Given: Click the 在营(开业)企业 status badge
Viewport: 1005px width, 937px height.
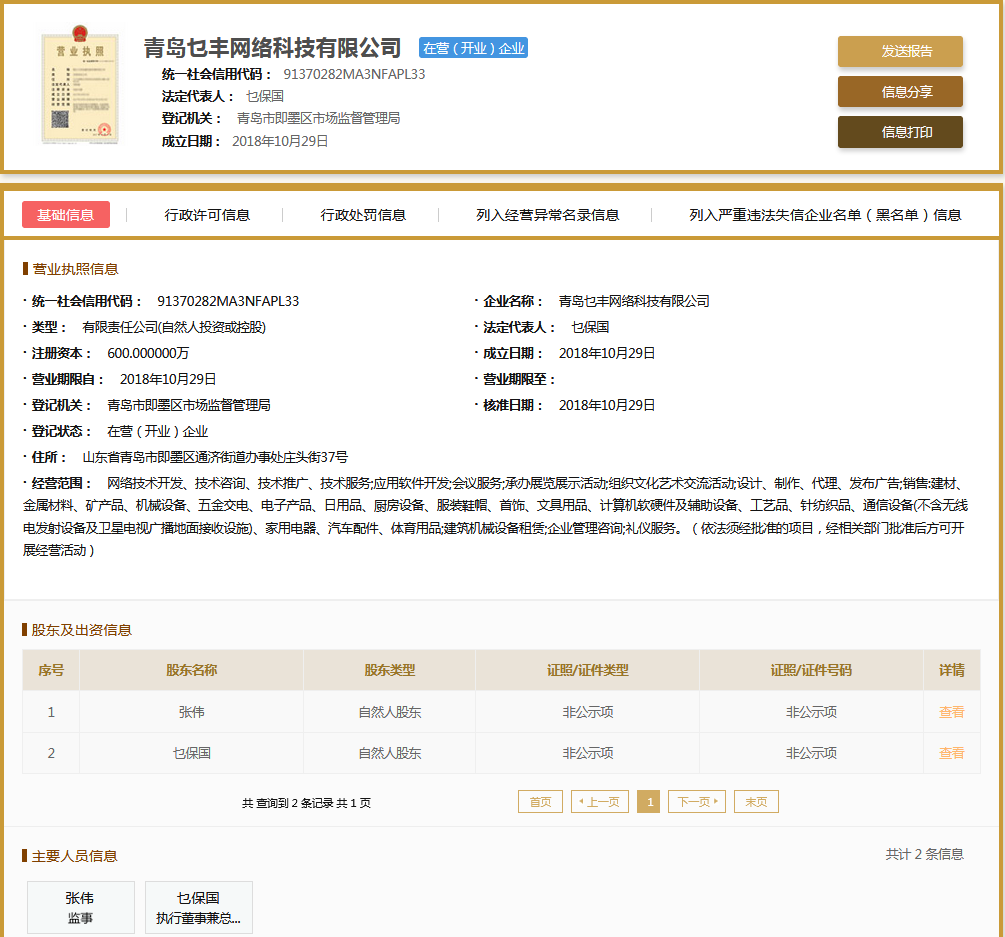Looking at the screenshot, I should (x=473, y=48).
